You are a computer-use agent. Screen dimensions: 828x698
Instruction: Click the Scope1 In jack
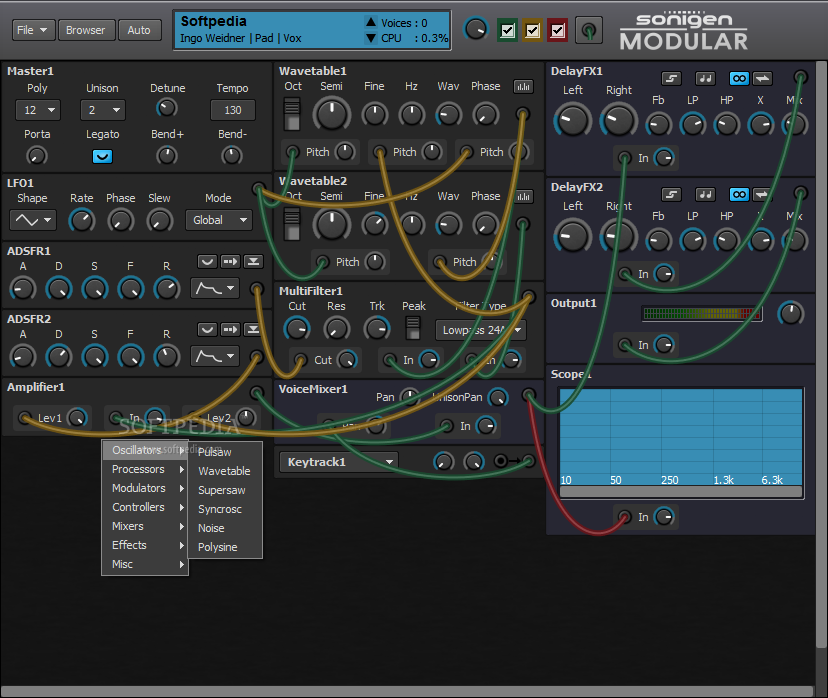[624, 516]
